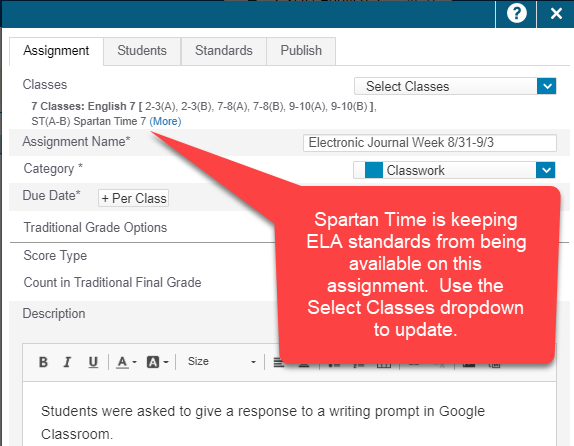
Task: Click into the description text area
Action: tap(289, 414)
